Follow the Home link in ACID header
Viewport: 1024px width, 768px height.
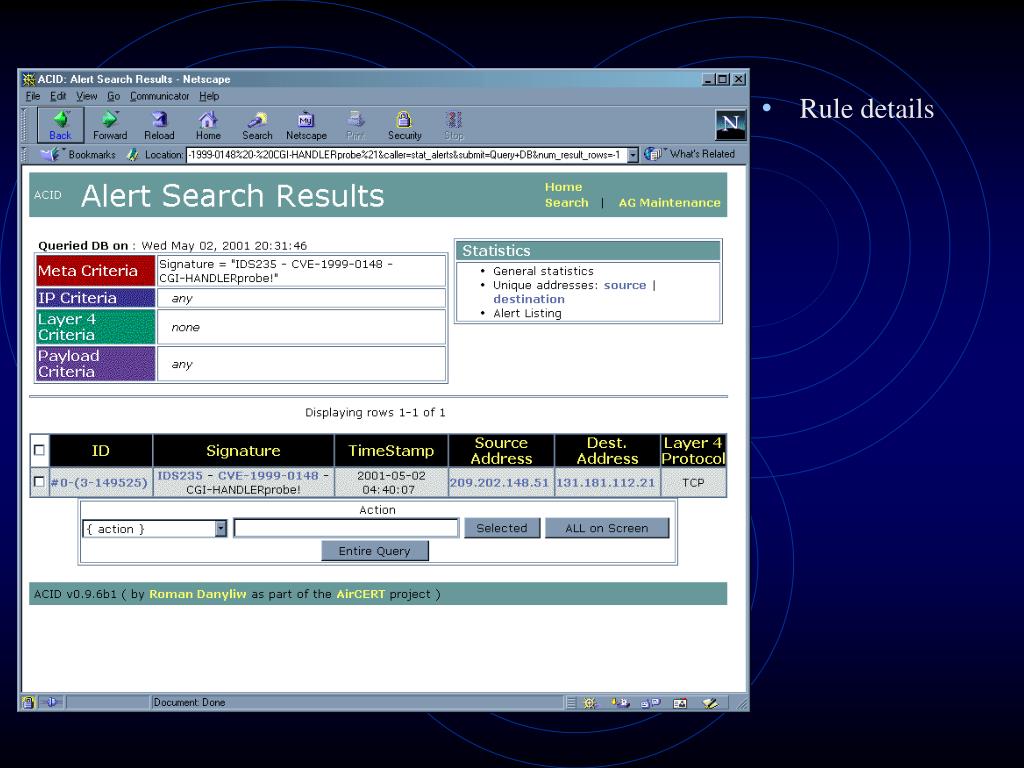tap(564, 187)
